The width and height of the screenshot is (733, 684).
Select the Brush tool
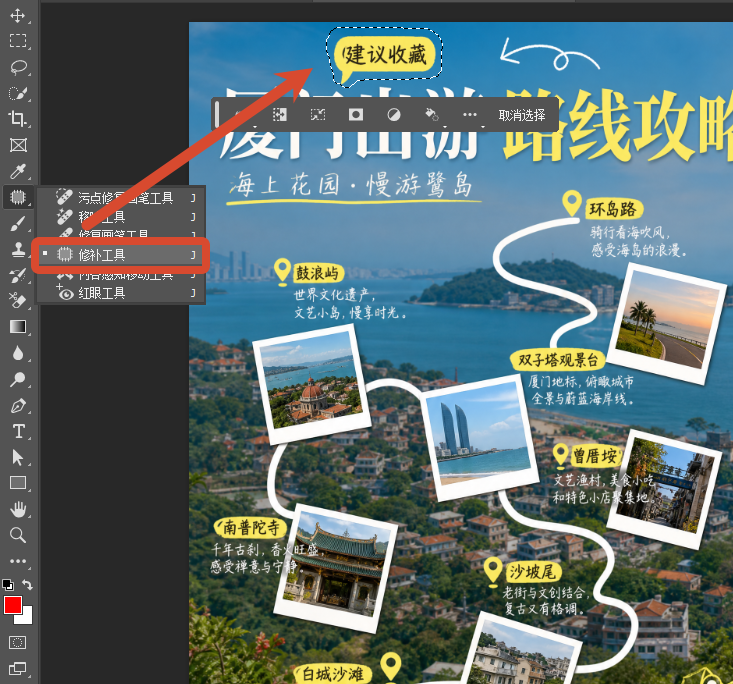point(18,224)
